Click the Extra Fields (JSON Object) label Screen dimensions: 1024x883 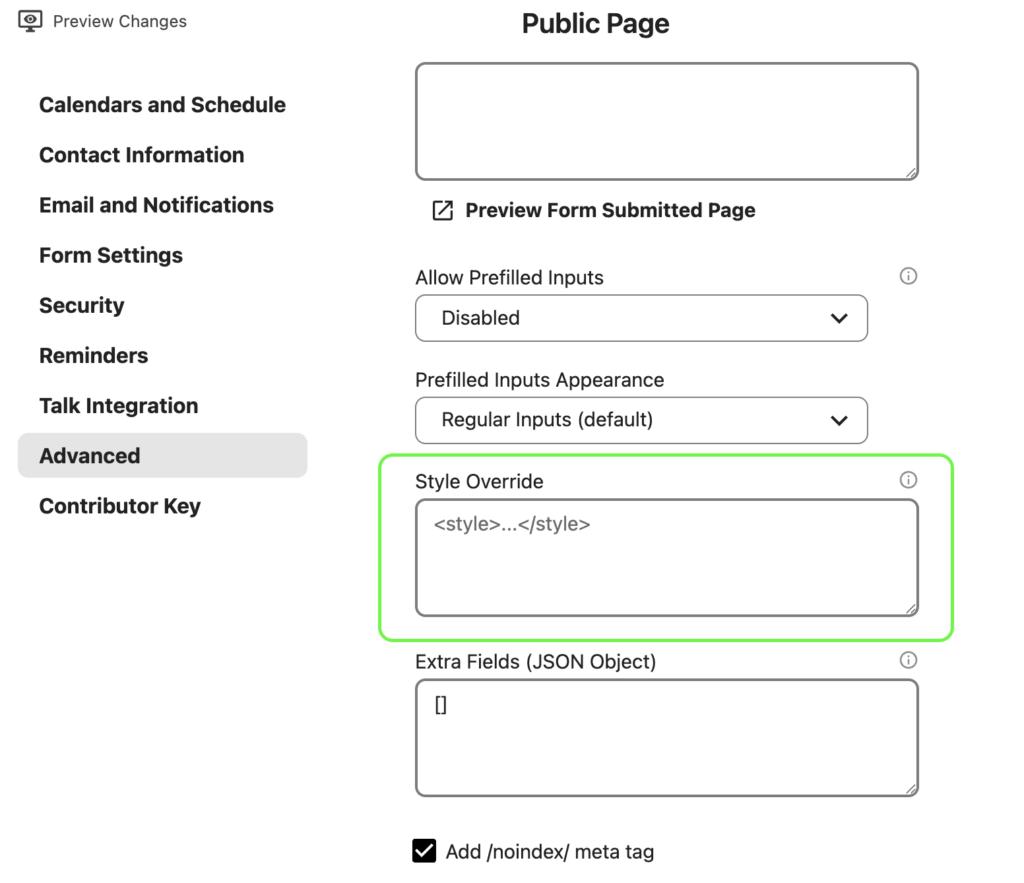536,662
